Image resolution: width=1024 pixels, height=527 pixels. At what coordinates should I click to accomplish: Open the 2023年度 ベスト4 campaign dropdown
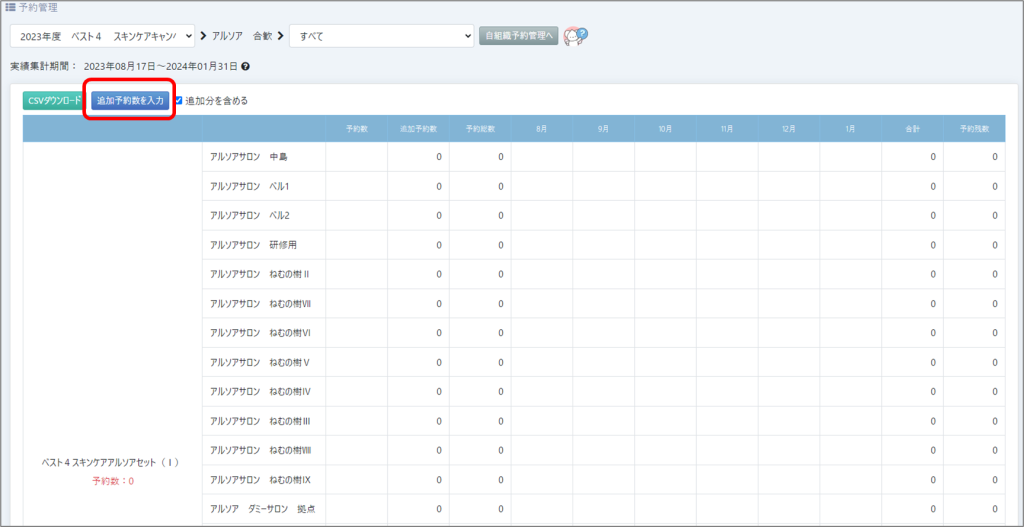102,36
